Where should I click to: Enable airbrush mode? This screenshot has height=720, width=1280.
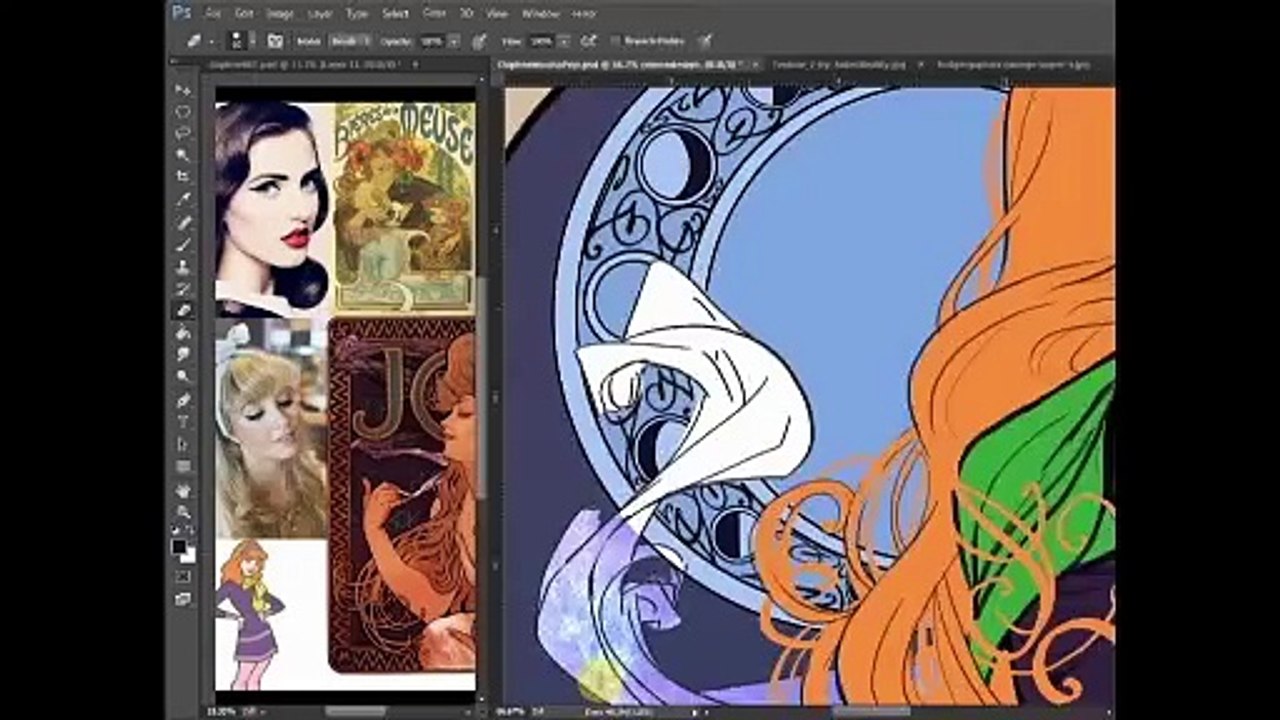click(x=588, y=41)
